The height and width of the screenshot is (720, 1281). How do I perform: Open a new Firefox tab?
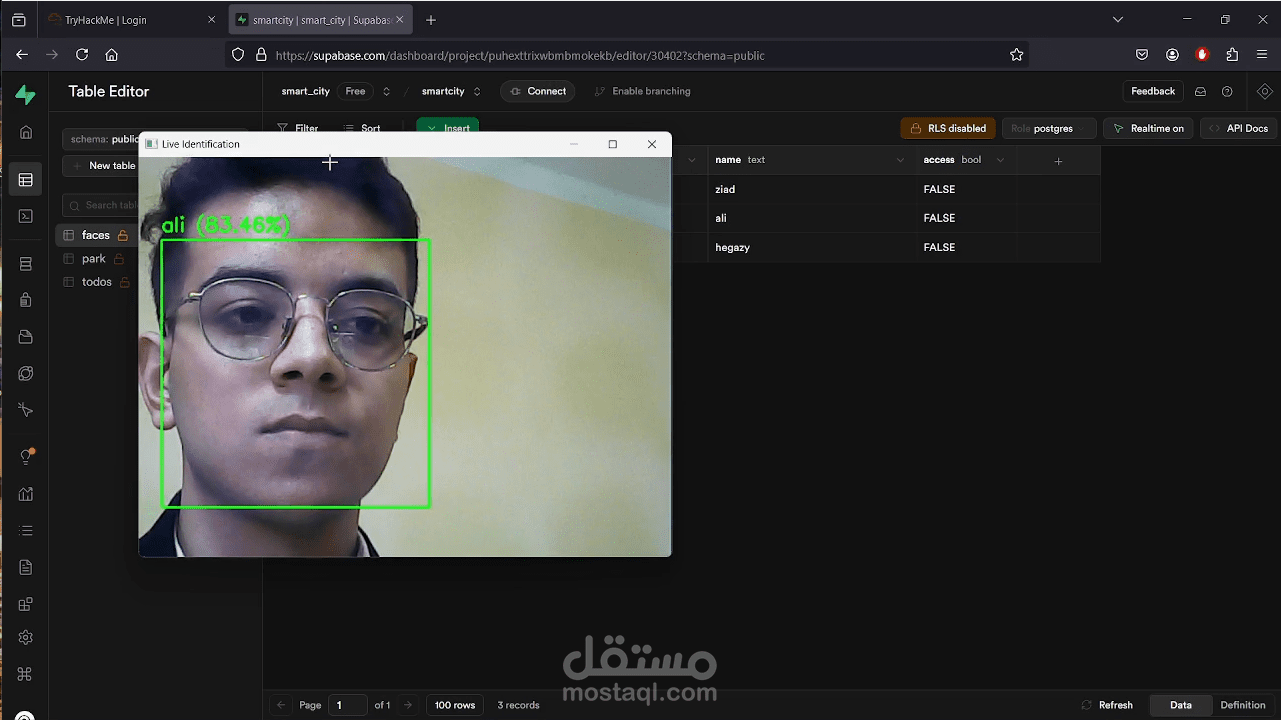(431, 20)
